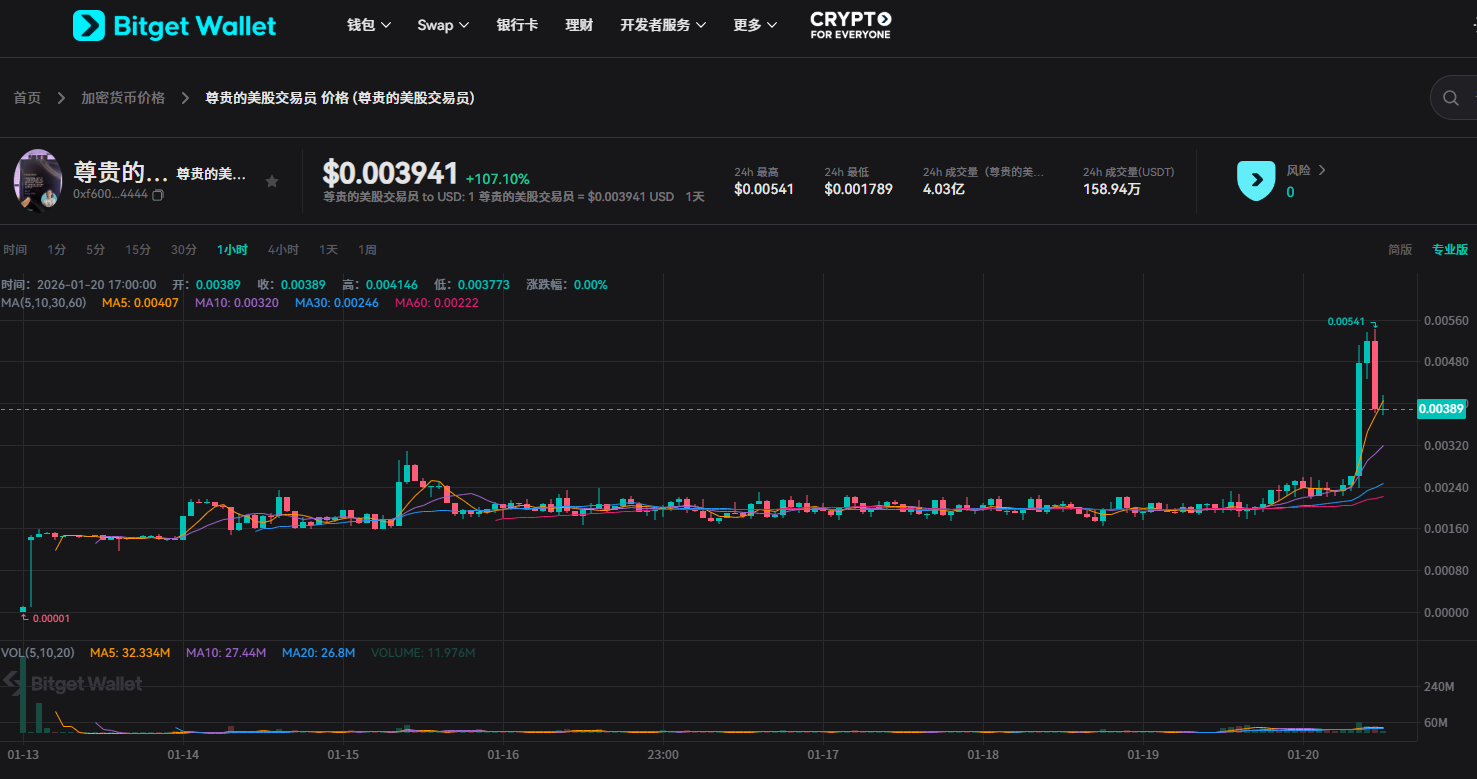Open the Swap dropdown menu
Screen dimensions: 1477x779
[x=443, y=25]
